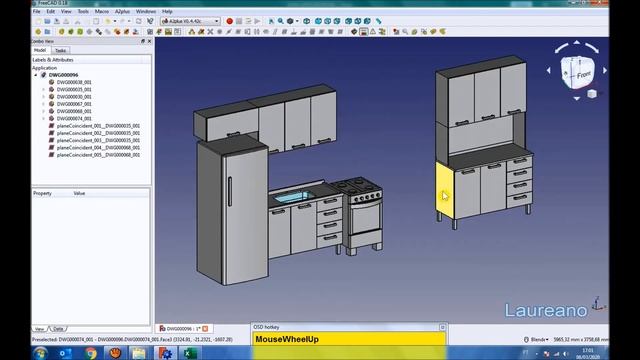Click the magnifier icon in A2plus toolbar

405,31
